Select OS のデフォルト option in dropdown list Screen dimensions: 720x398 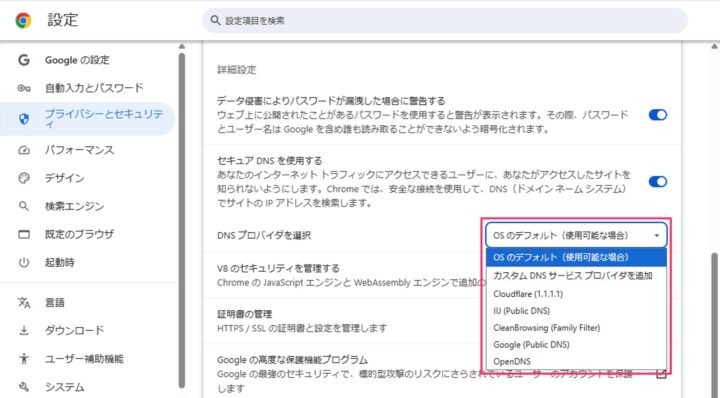coord(576,257)
